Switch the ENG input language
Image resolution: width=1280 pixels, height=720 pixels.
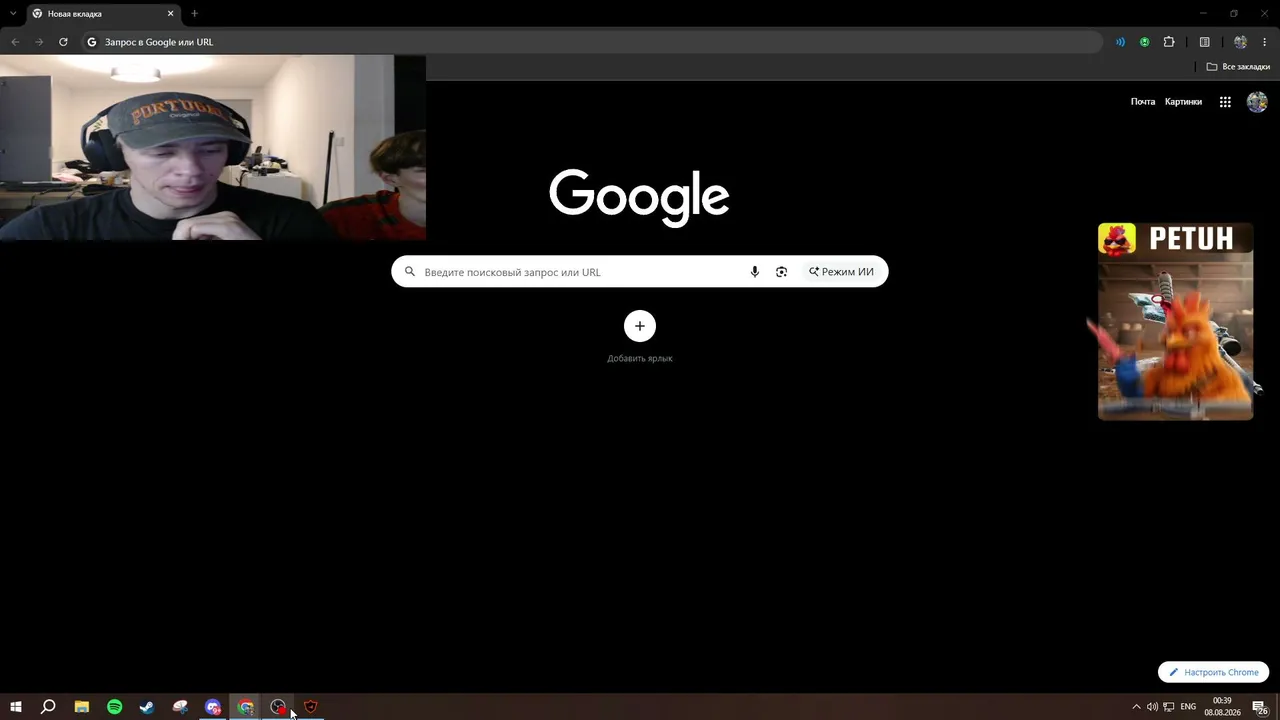click(x=1188, y=707)
